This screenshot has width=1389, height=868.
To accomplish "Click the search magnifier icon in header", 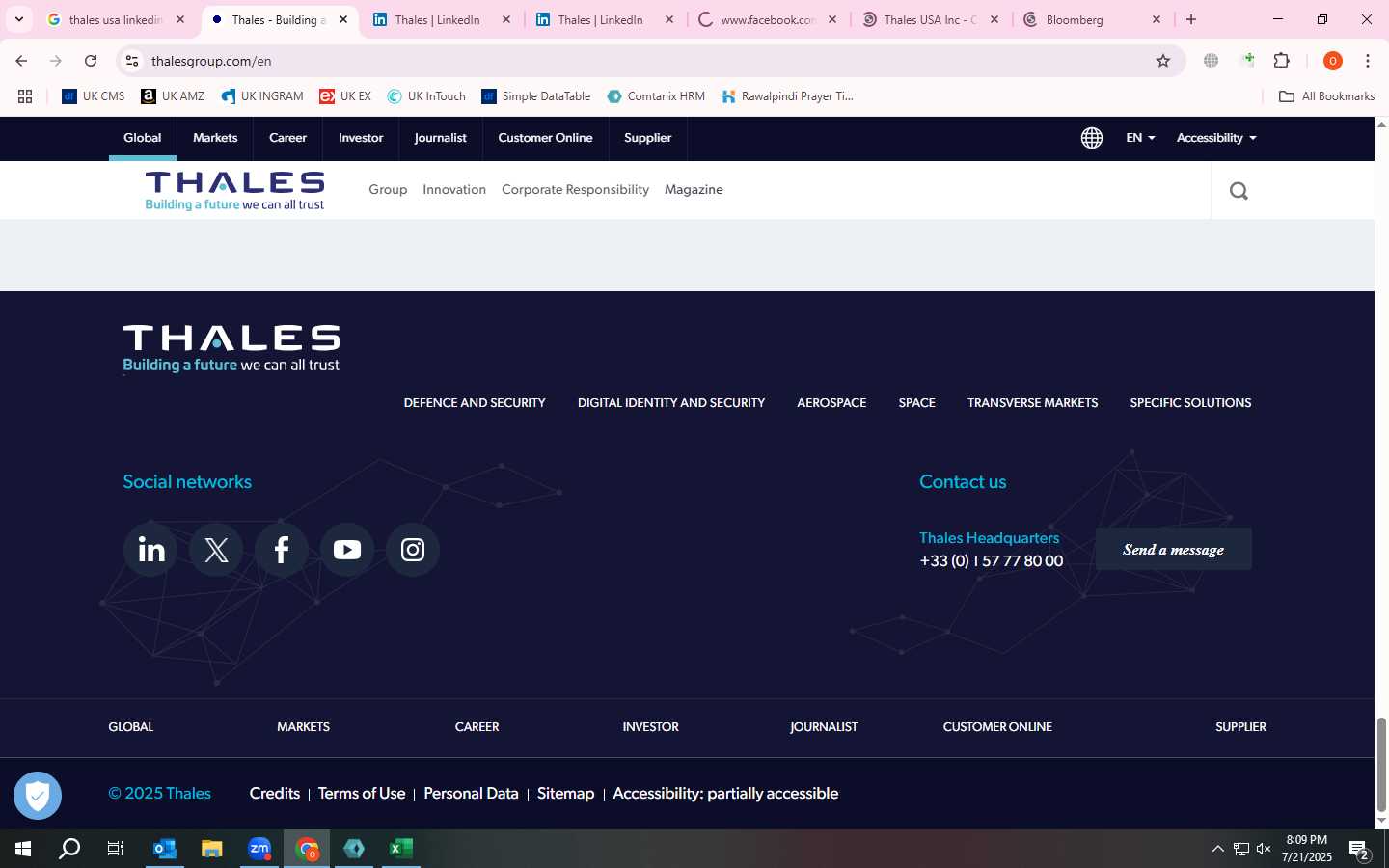I will click(x=1239, y=191).
